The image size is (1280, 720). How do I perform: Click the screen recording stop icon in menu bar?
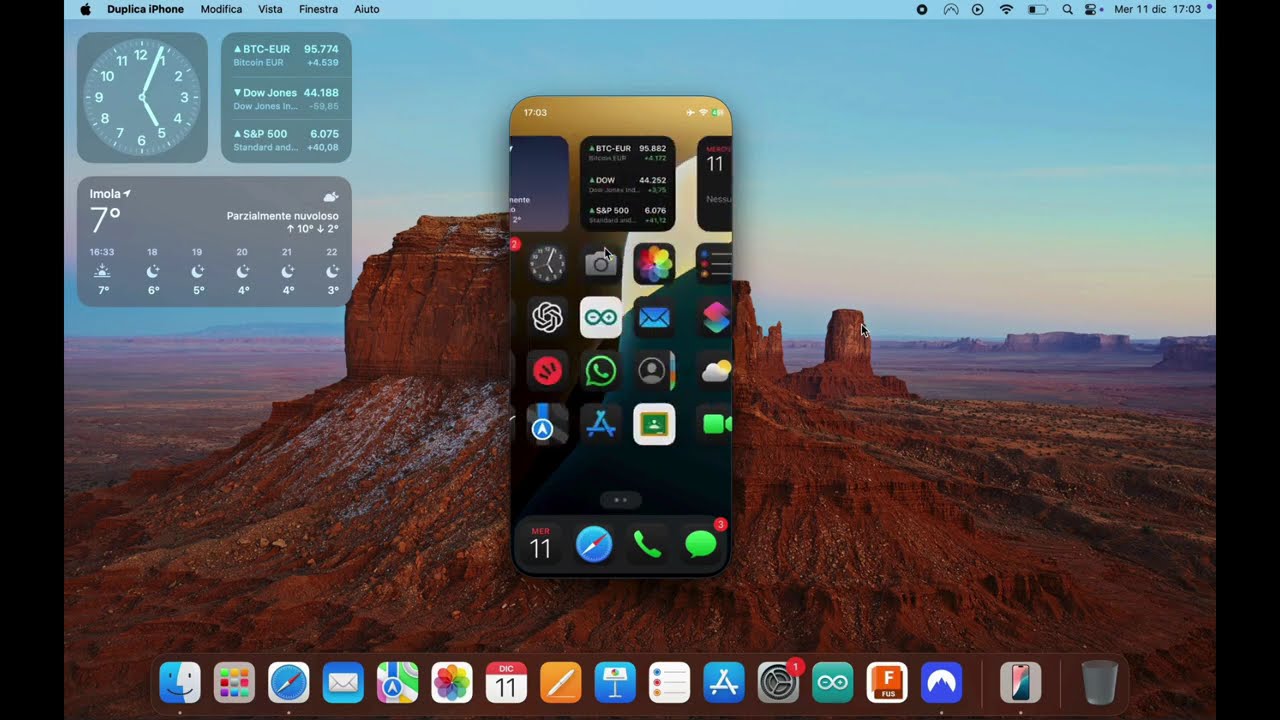[922, 9]
